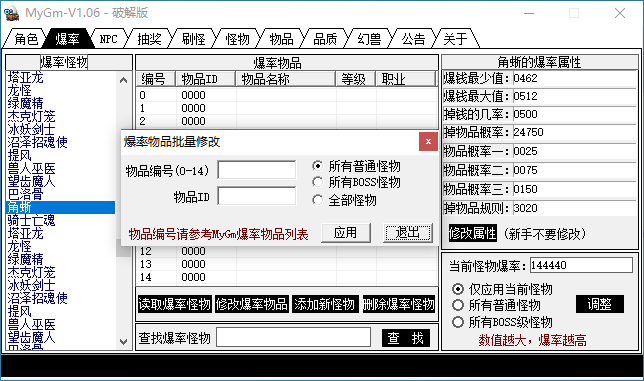Click the 物品ID column header
This screenshot has width=644, height=381.
206,79
